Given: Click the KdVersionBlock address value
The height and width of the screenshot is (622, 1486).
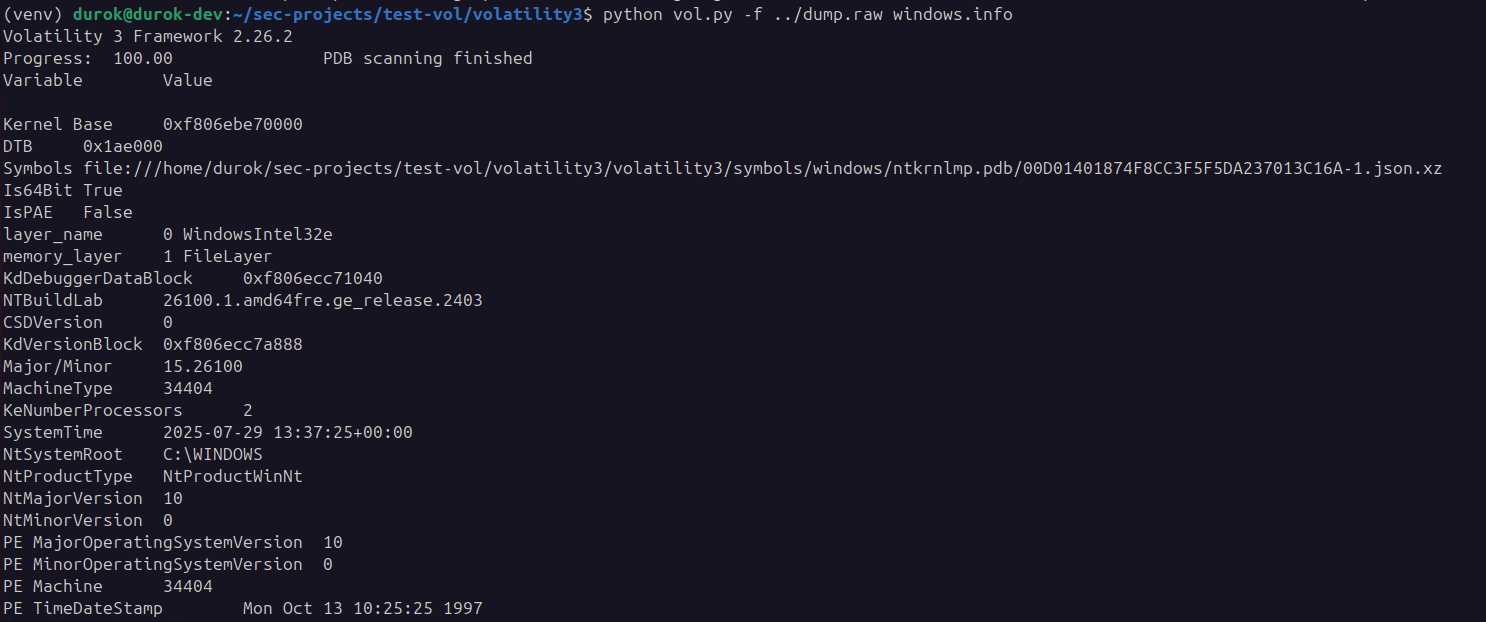Looking at the screenshot, I should 233,344.
